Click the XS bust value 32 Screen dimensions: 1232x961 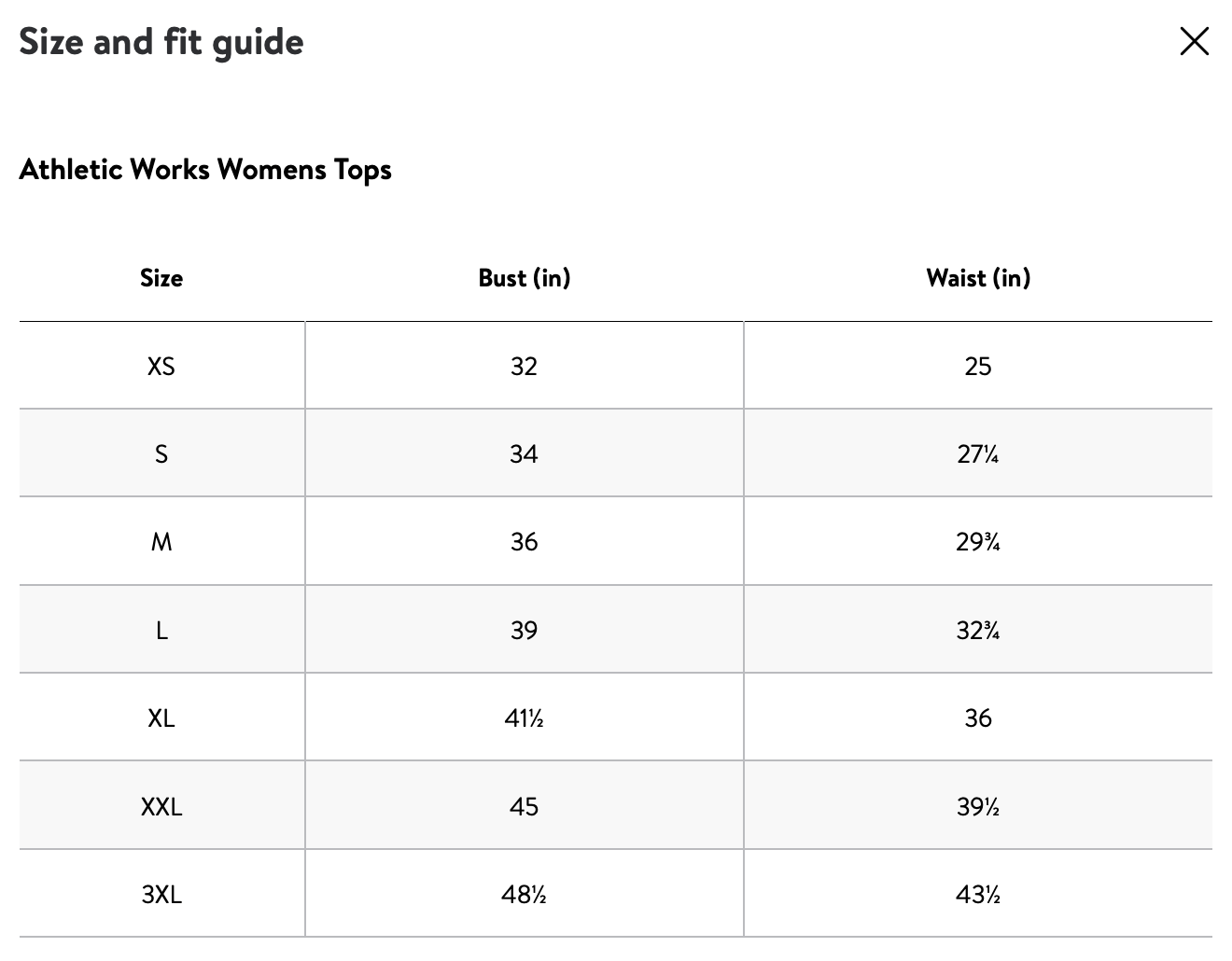(x=524, y=366)
